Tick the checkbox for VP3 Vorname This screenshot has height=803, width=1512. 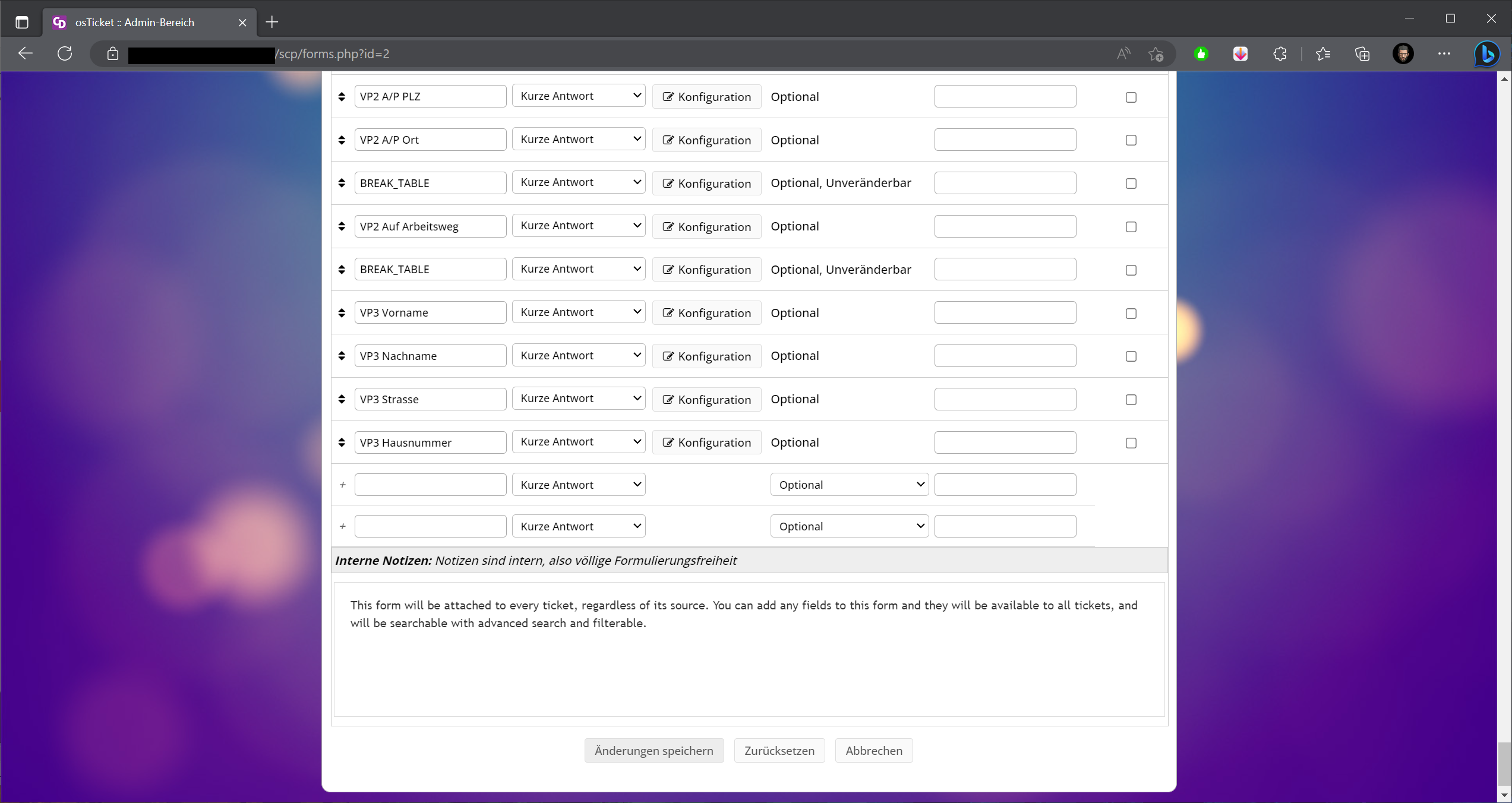click(x=1131, y=314)
